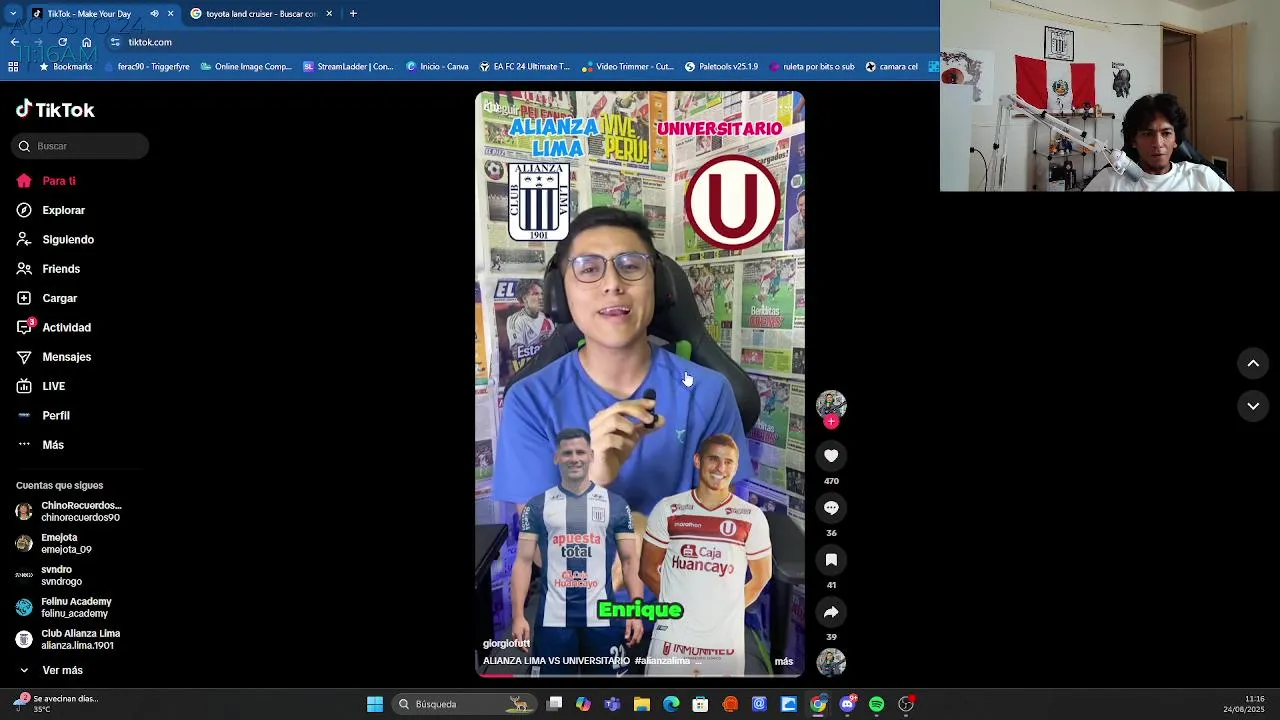
Task: Open Mensajes inbox
Action: coord(54,357)
